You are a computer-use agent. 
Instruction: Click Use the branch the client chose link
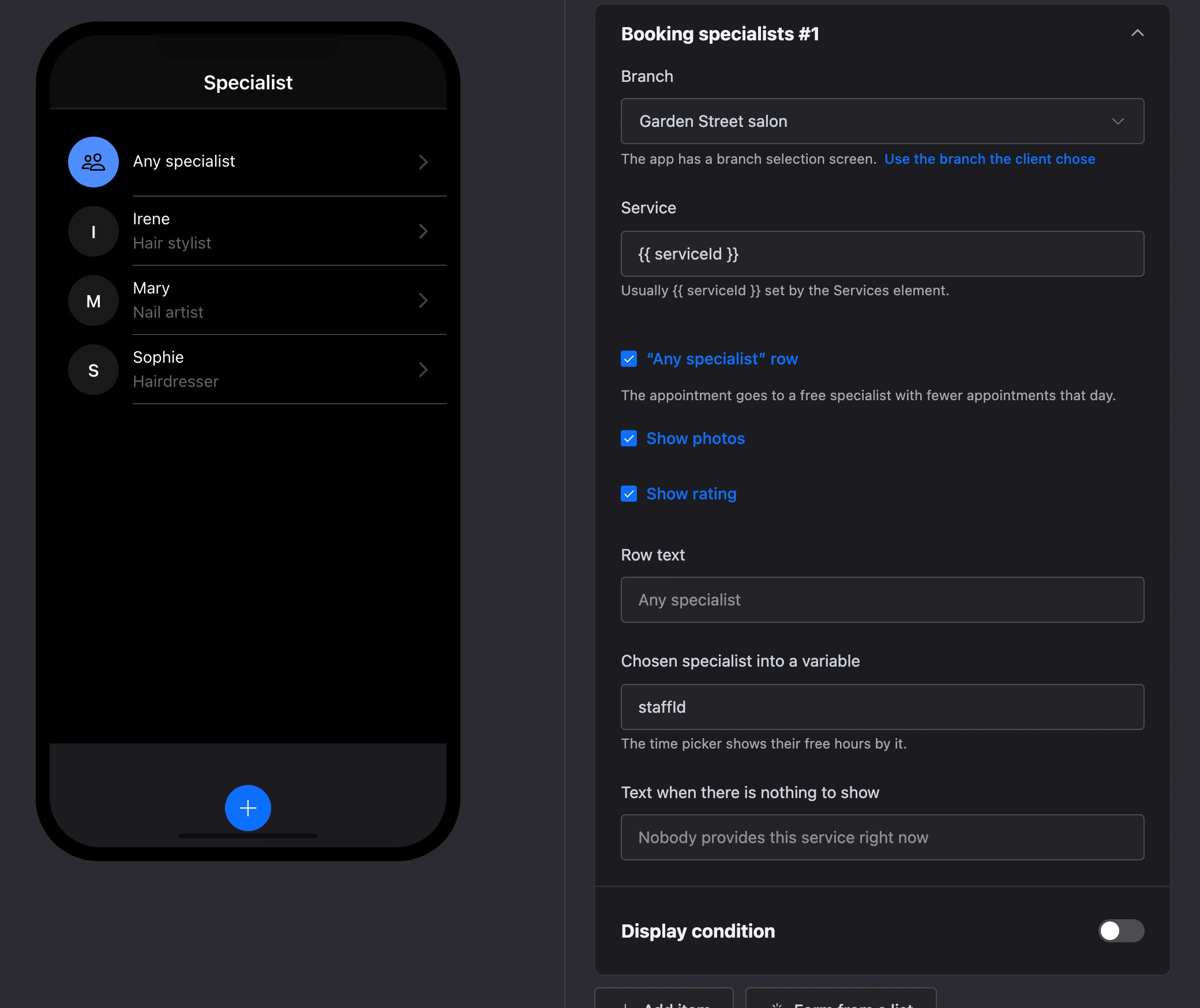pos(989,159)
